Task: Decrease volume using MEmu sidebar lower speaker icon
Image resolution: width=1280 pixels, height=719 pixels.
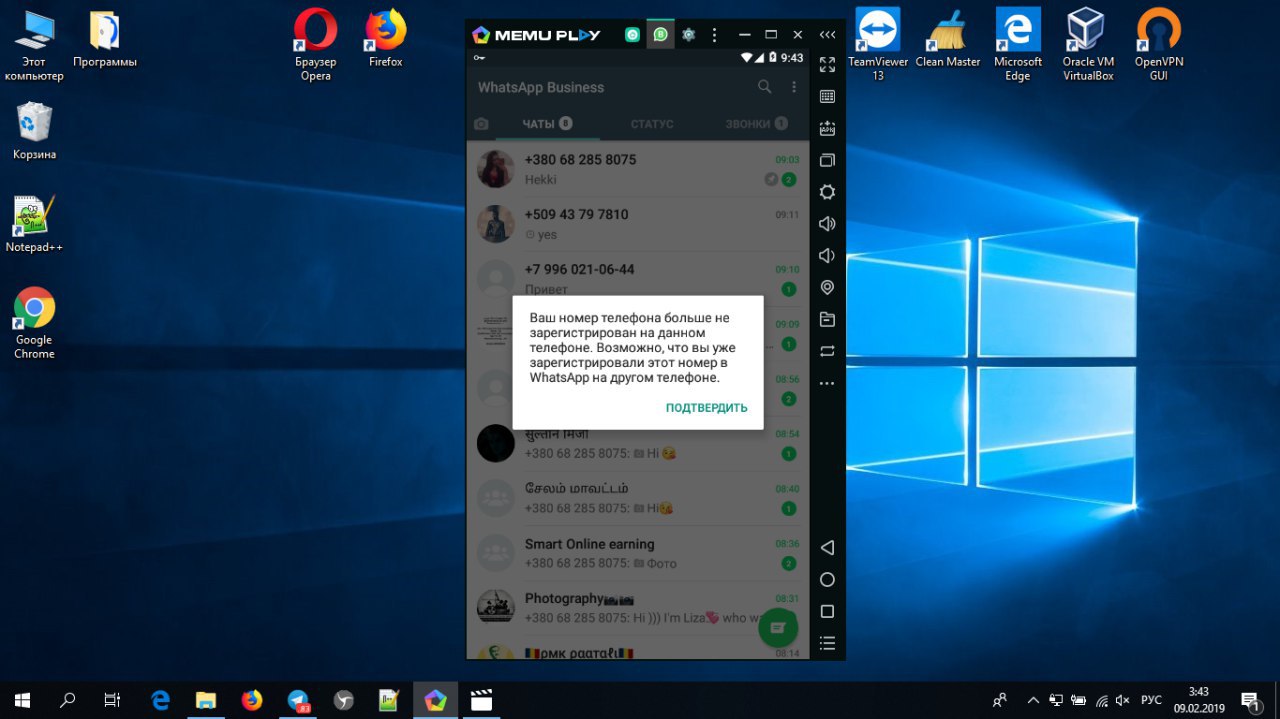Action: click(827, 256)
